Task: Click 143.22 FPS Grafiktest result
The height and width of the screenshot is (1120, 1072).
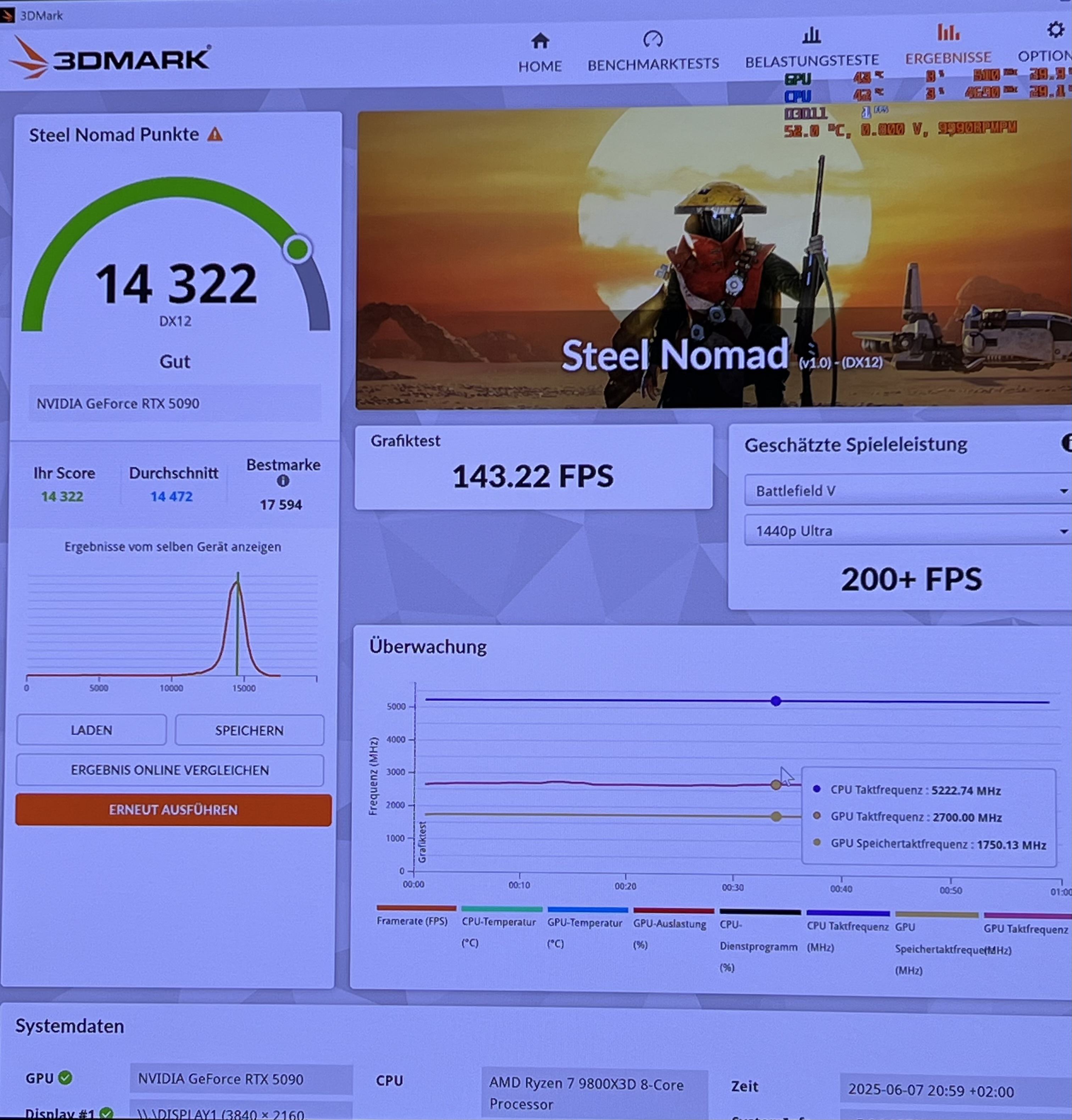Action: [533, 476]
